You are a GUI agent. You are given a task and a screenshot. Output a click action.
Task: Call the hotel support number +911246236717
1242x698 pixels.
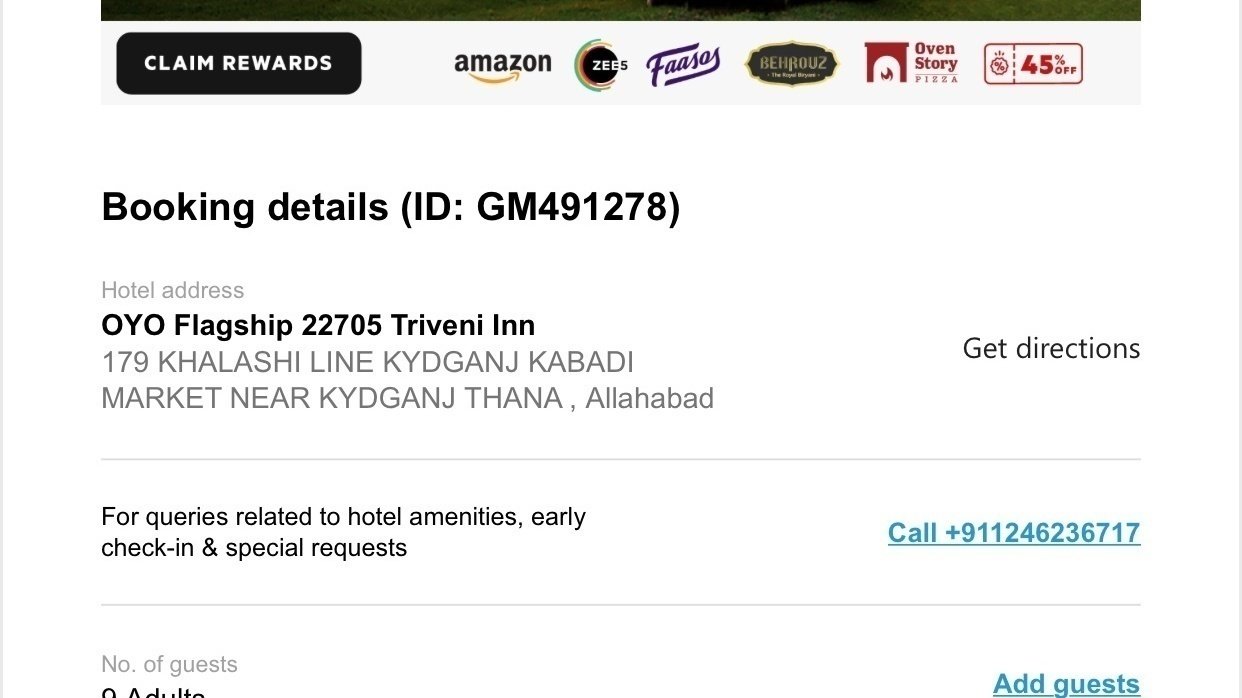[x=1013, y=533]
